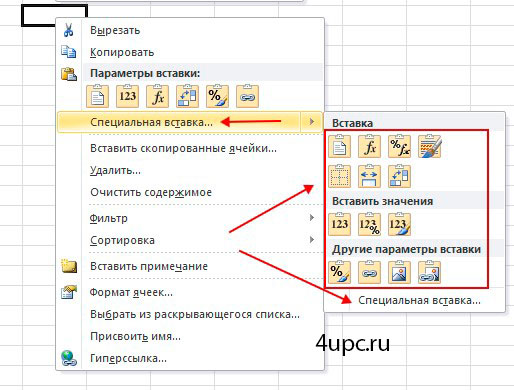Open the Фильтр menu entry

[108, 218]
